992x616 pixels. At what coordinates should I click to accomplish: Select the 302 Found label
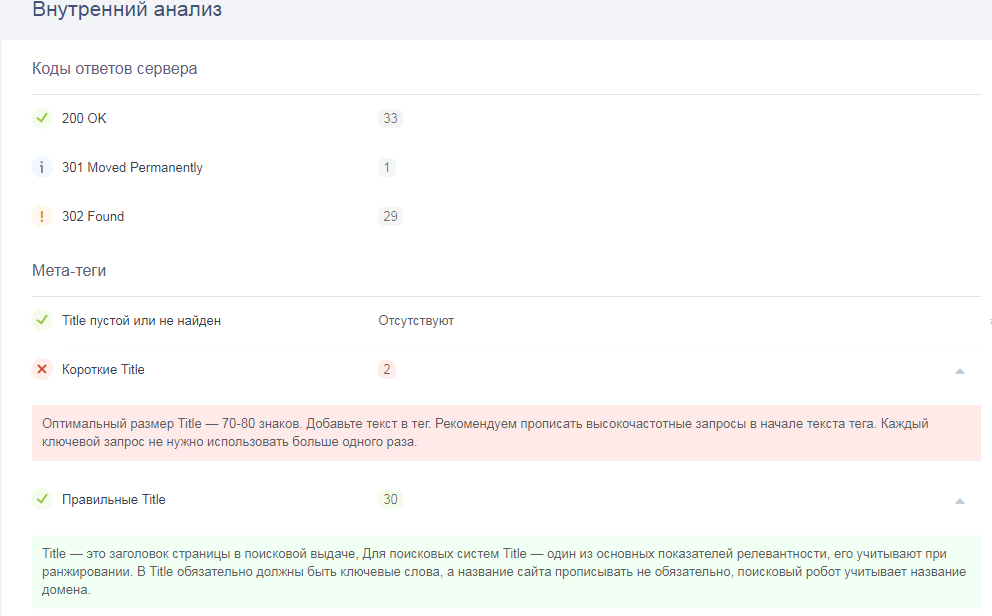tap(93, 216)
